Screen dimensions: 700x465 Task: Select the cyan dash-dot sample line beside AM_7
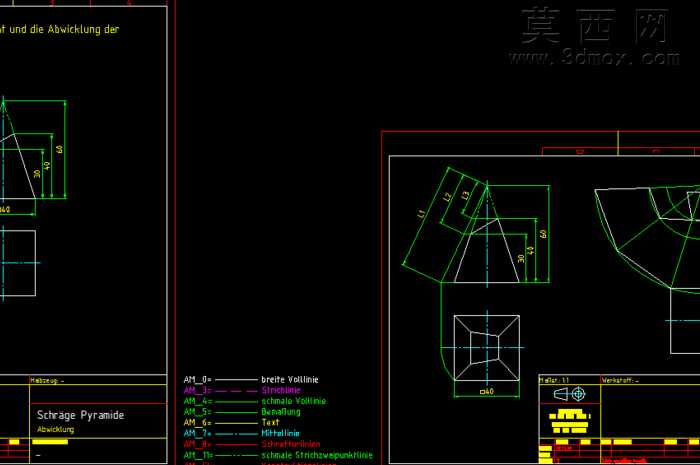pyautogui.click(x=237, y=433)
